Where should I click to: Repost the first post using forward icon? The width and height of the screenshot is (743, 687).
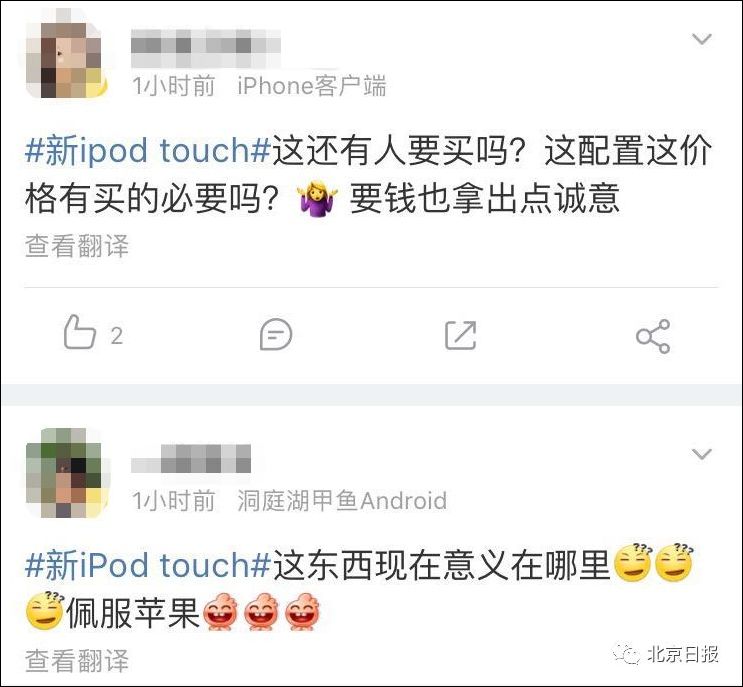click(x=461, y=335)
